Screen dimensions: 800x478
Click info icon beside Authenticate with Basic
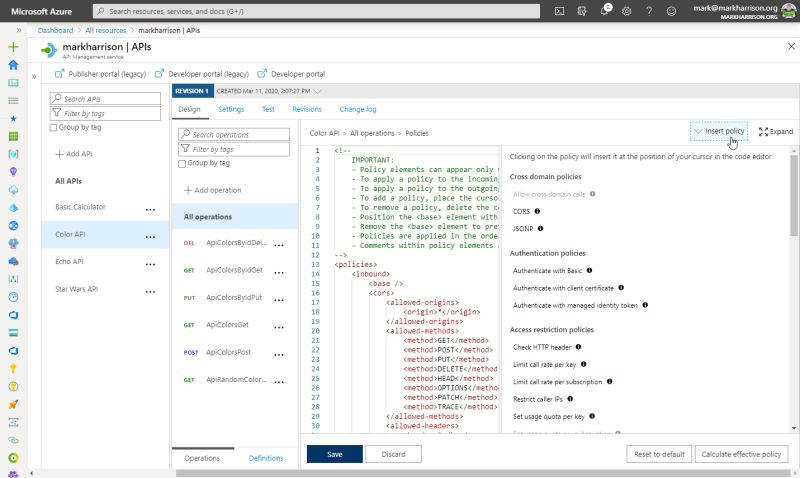click(x=589, y=270)
